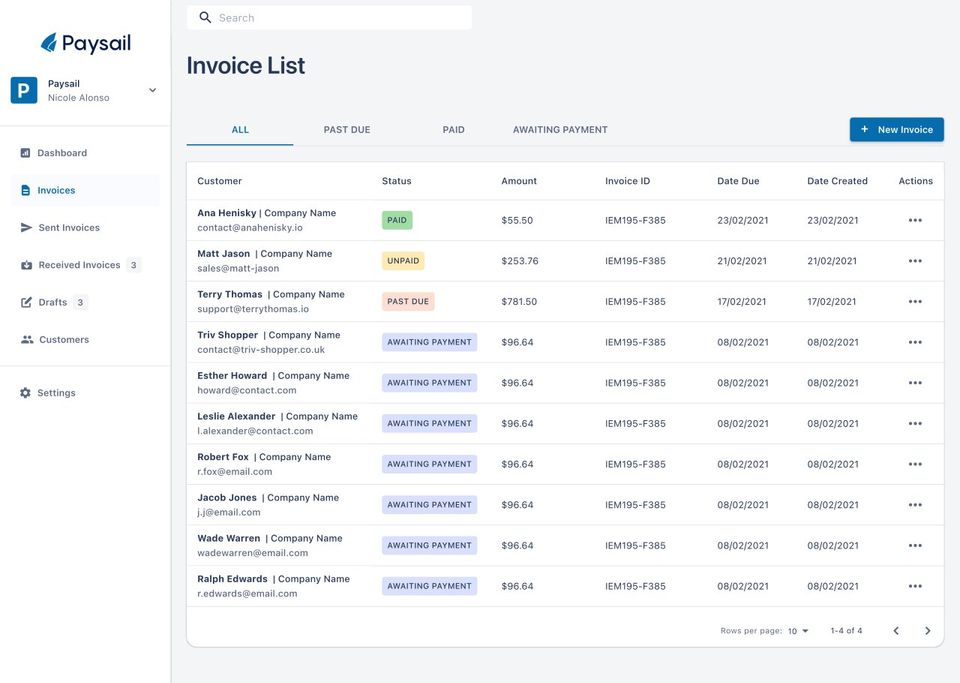960x683 pixels.
Task: Click the blue P account avatar
Action: 24,91
